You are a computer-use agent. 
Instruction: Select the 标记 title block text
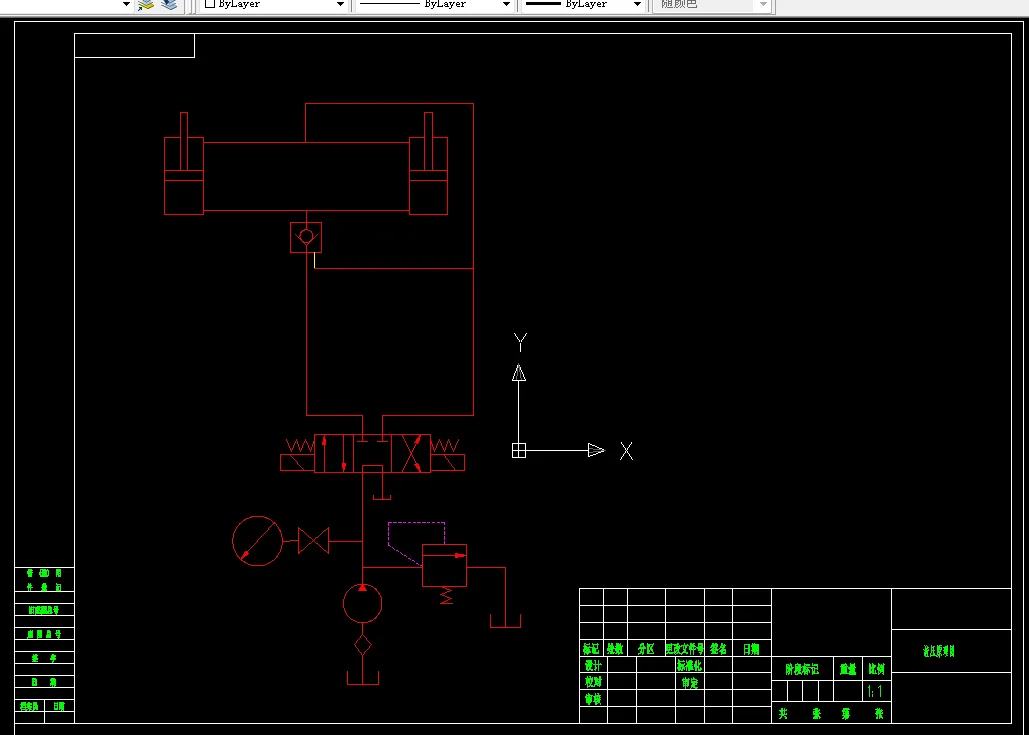[591, 649]
